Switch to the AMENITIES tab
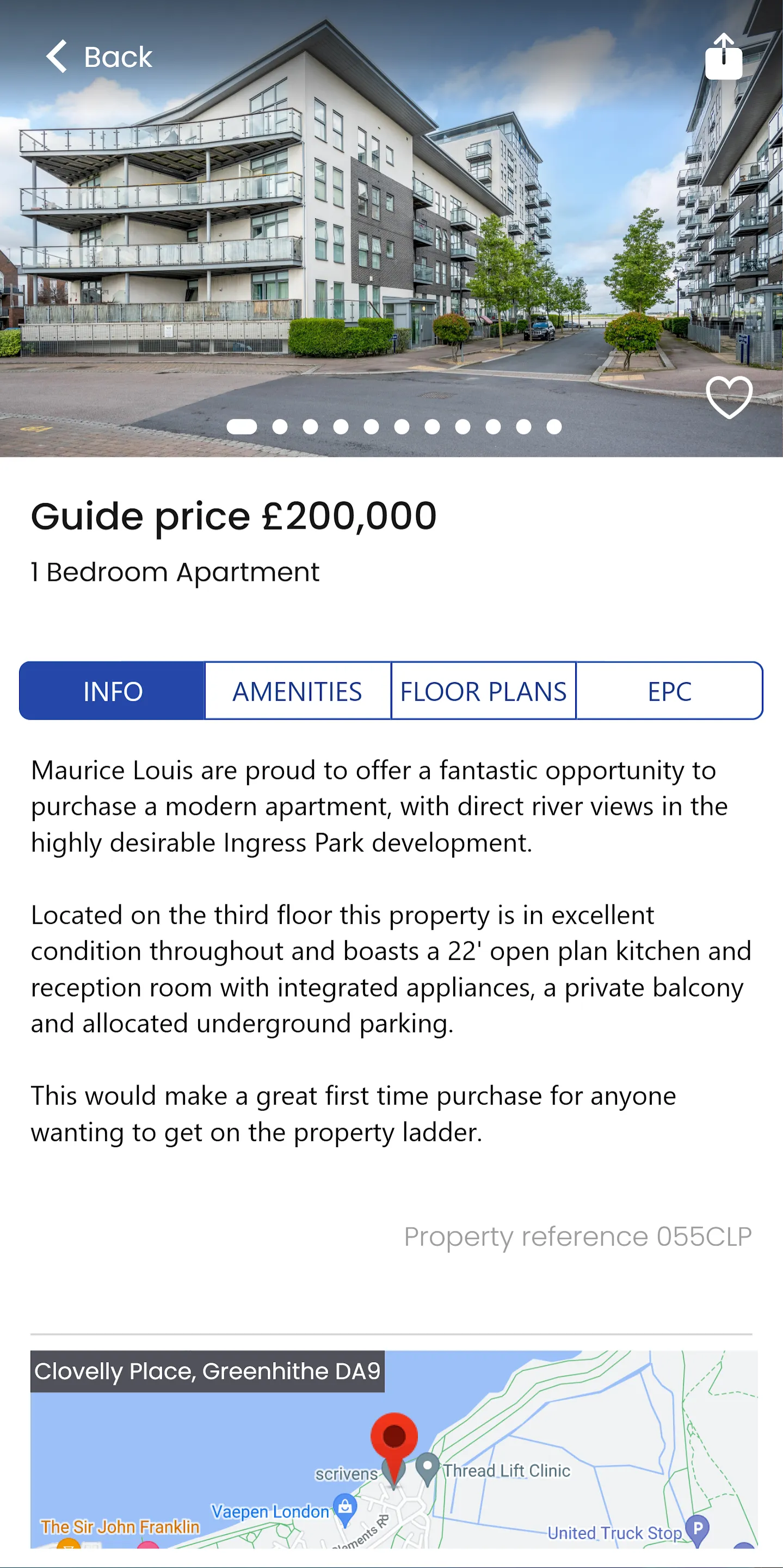The height and width of the screenshot is (1568, 783). (298, 691)
